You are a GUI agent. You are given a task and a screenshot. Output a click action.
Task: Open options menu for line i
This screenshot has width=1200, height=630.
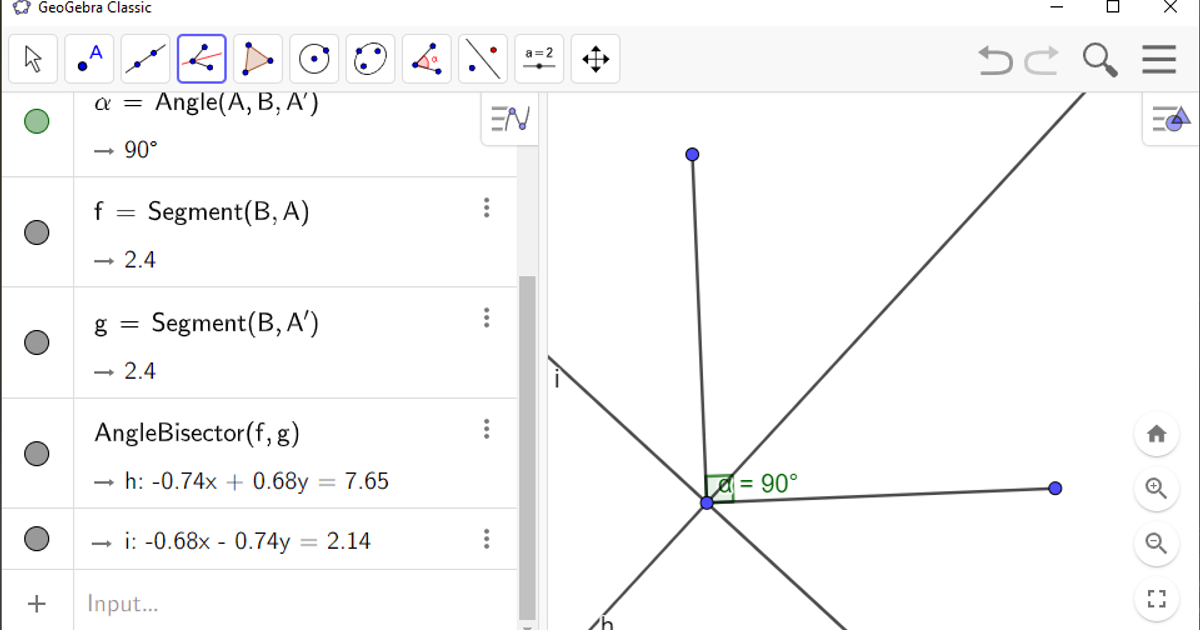tap(487, 538)
